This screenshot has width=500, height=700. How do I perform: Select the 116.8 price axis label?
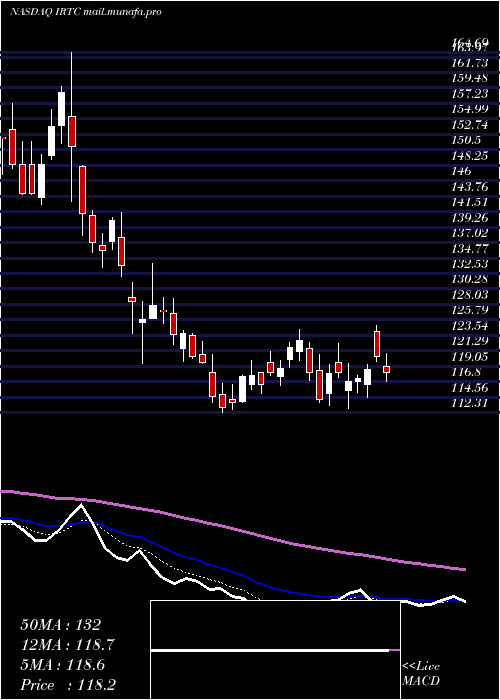[x=467, y=372]
